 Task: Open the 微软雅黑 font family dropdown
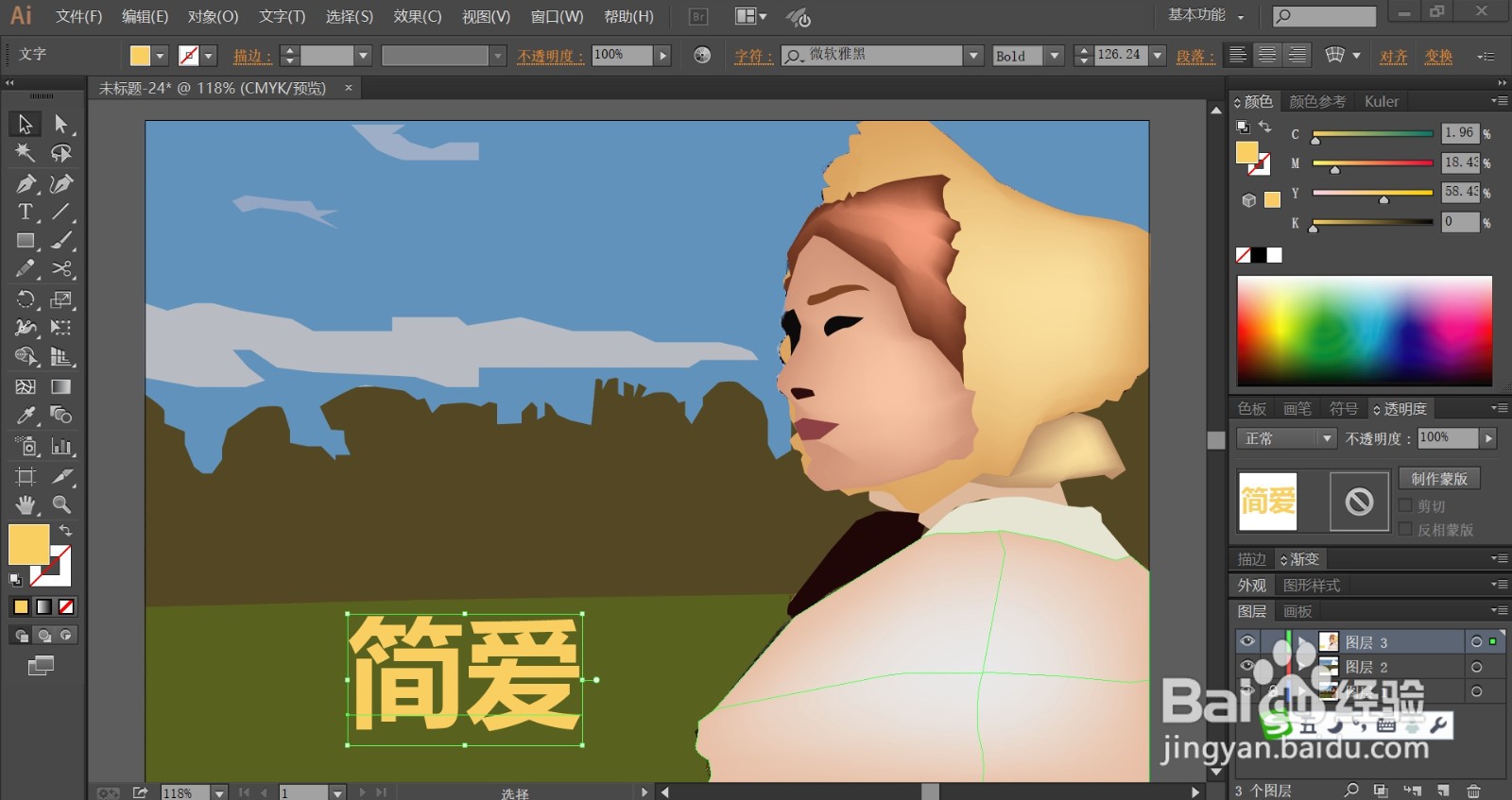click(973, 56)
